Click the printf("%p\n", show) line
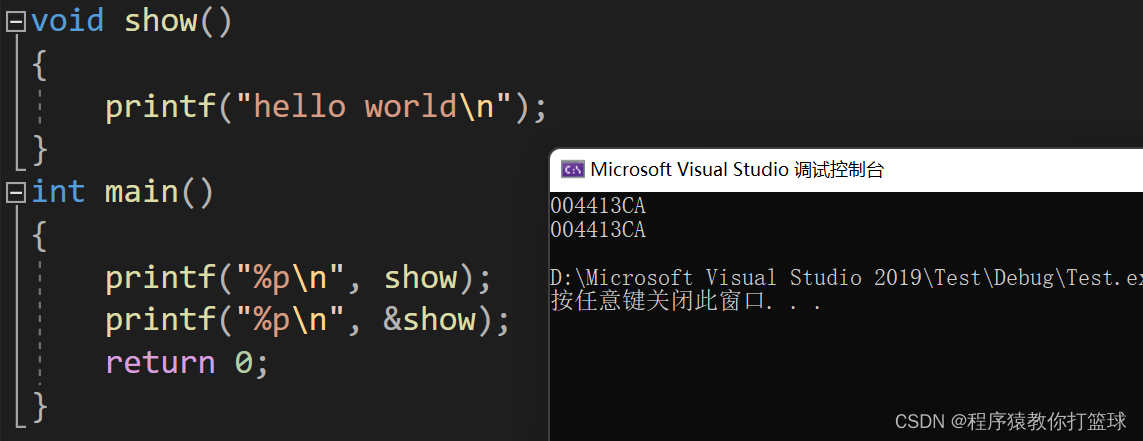 point(300,278)
